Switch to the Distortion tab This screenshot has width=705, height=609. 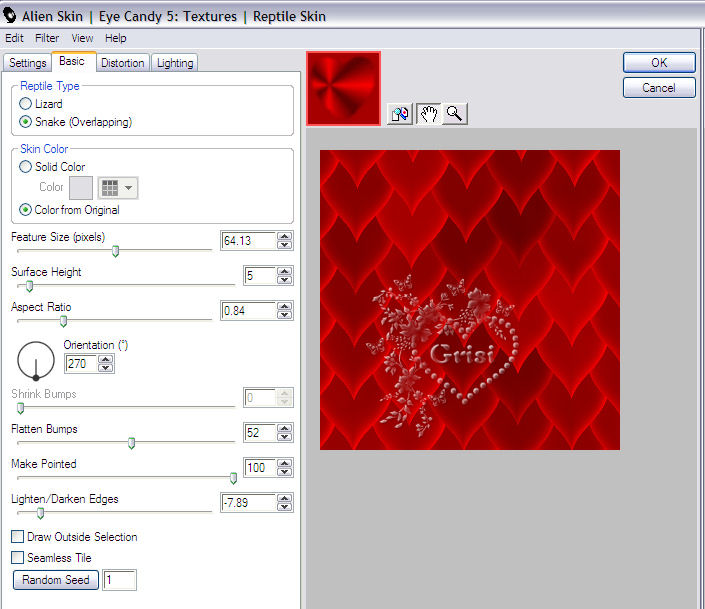click(123, 63)
